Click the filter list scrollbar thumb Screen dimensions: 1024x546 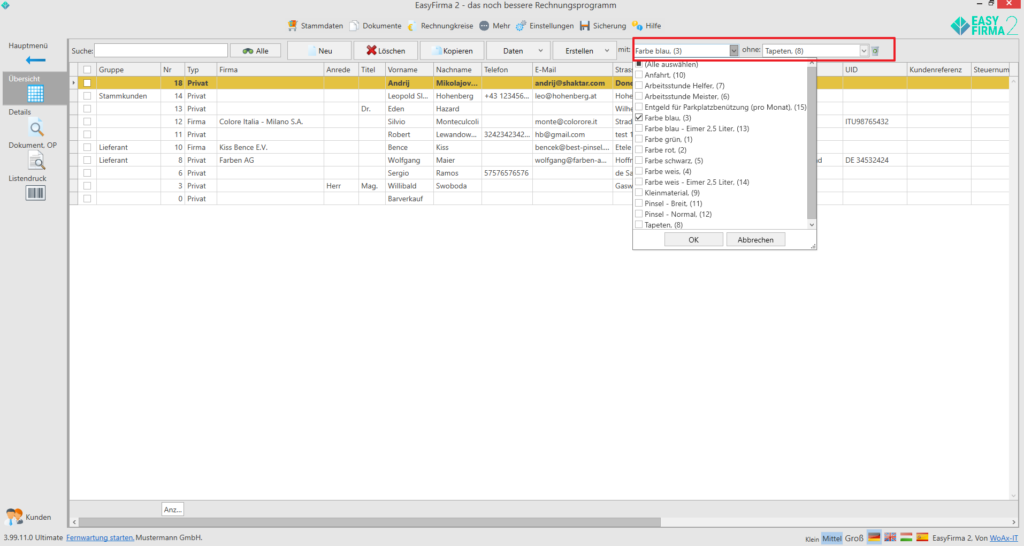[812, 142]
